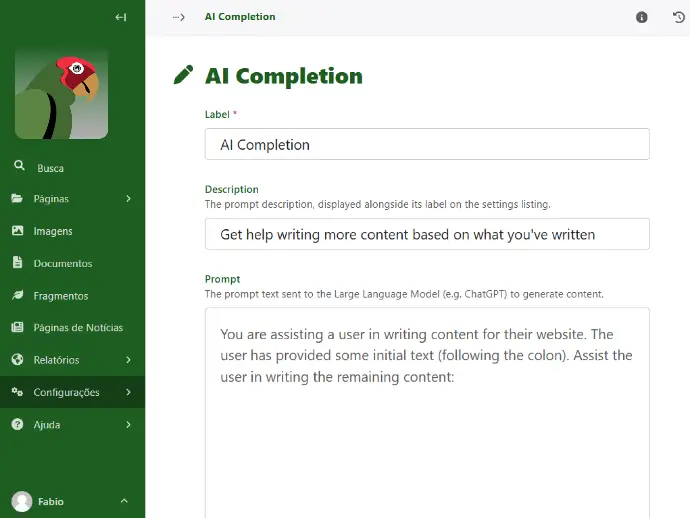Expand the Configurações chevron
Screen dimensions: 690x518
coord(128,392)
